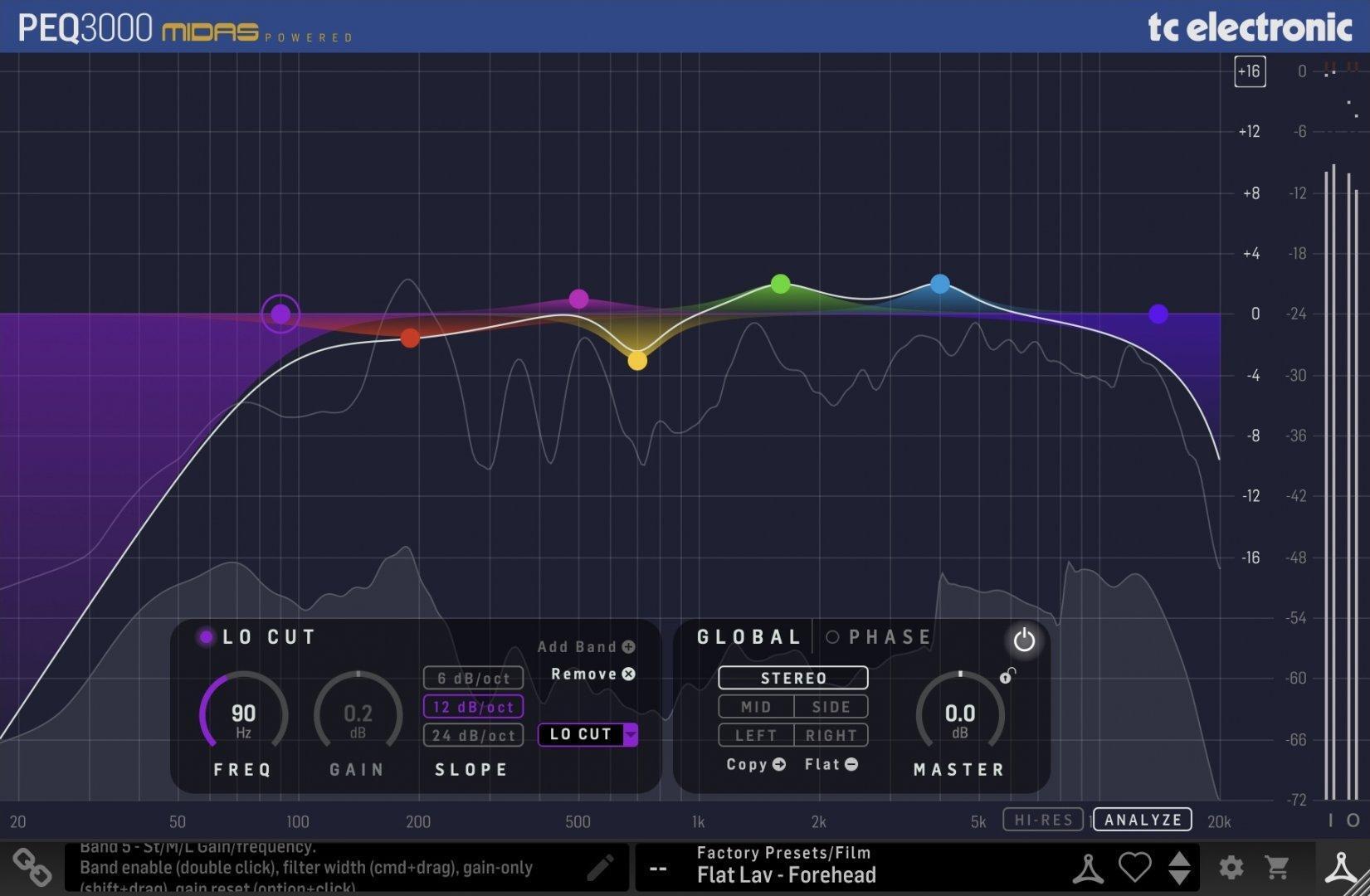Viewport: 1370px width, 896px height.
Task: Click the ANALYZE button
Action: 1142,820
